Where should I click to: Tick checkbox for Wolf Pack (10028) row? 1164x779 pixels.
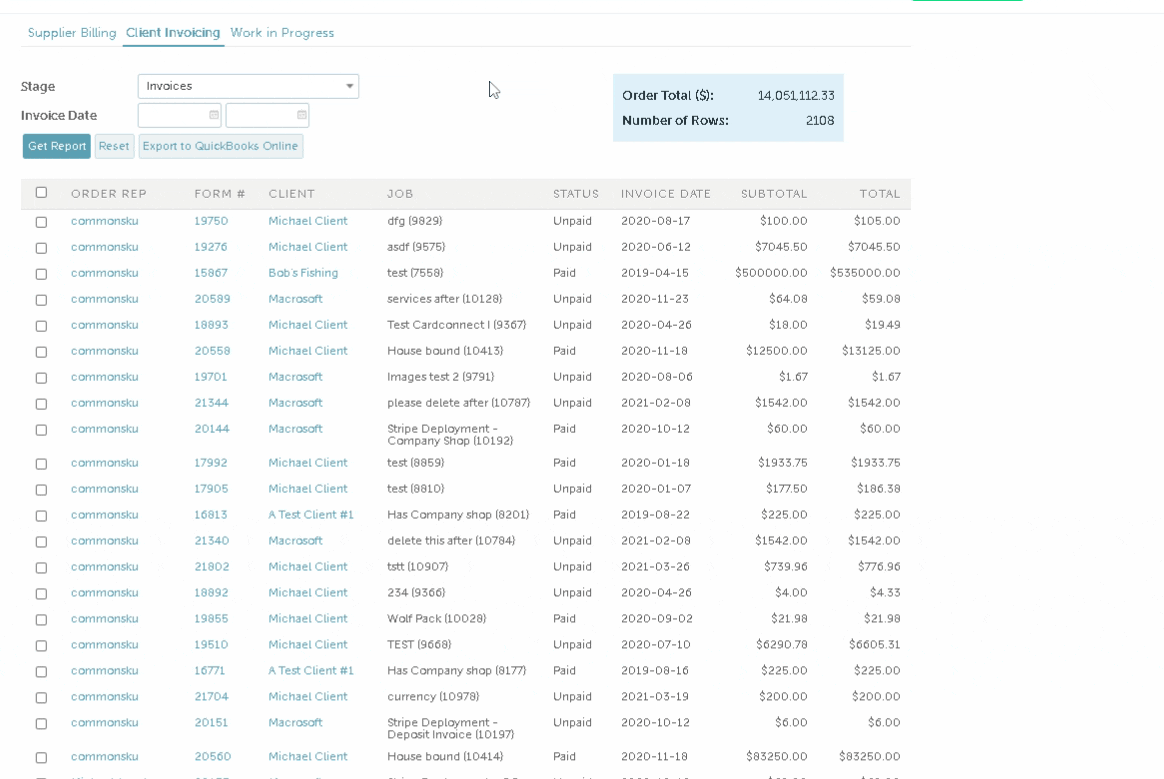(41, 620)
